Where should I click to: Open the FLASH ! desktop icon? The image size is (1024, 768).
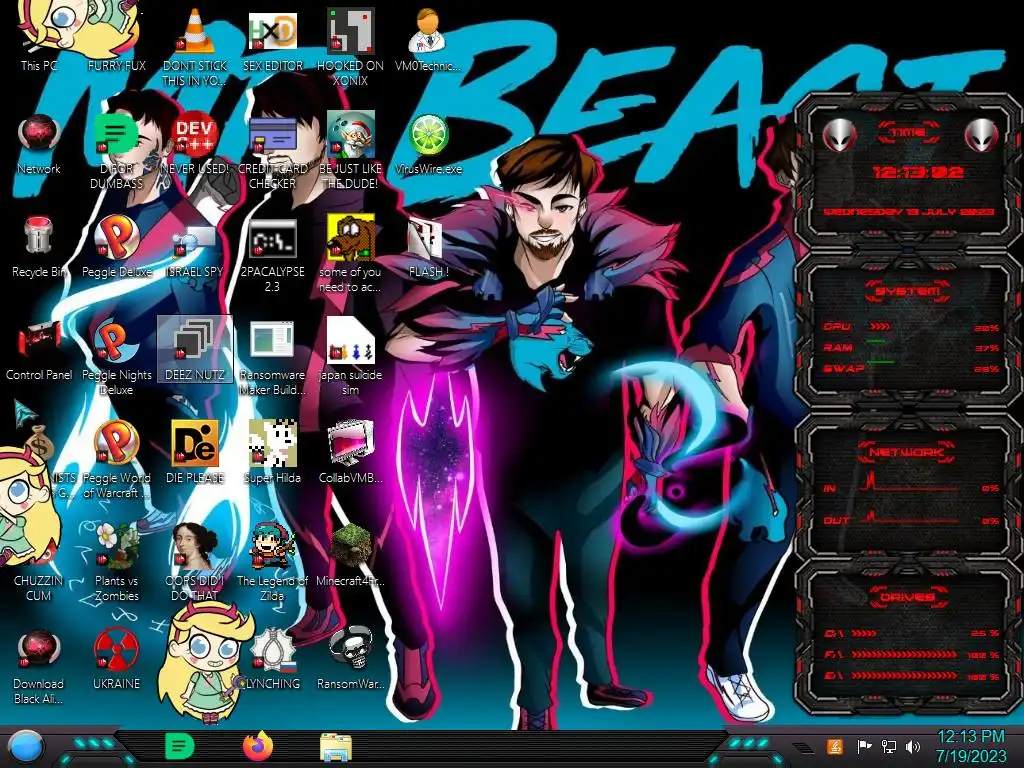click(428, 246)
